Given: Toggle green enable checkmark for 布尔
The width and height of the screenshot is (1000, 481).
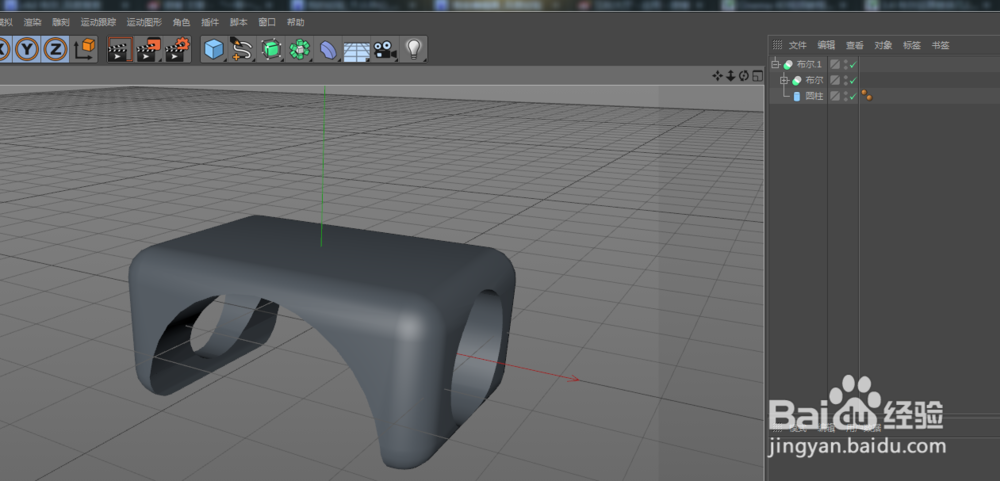Looking at the screenshot, I should (x=853, y=80).
